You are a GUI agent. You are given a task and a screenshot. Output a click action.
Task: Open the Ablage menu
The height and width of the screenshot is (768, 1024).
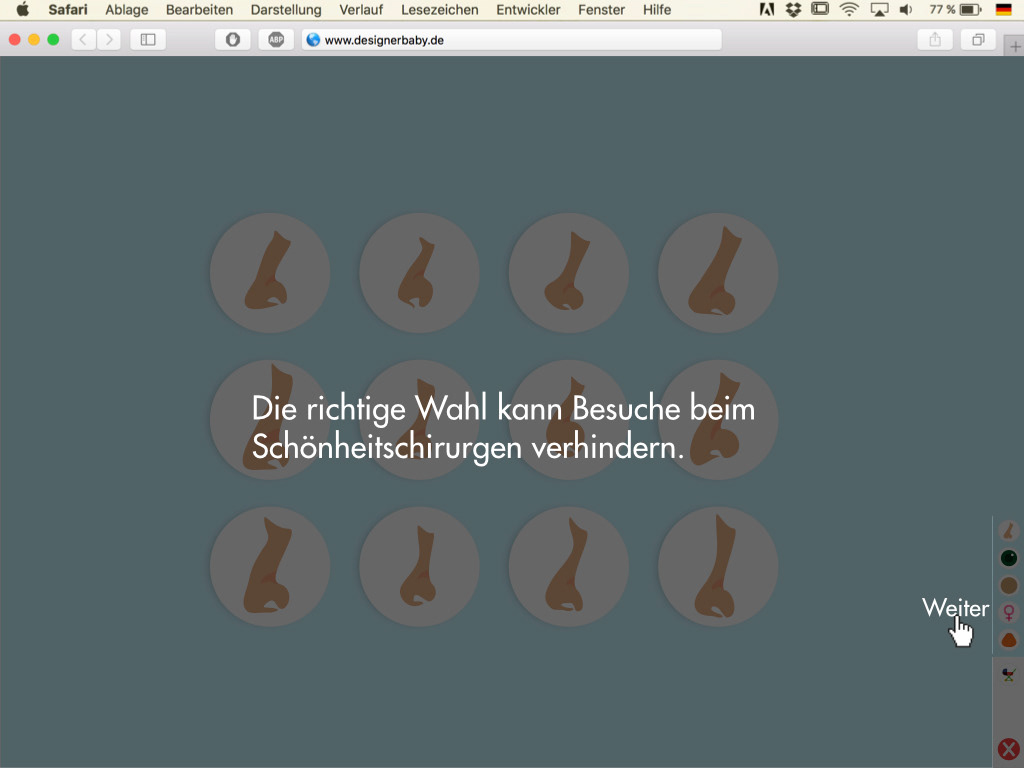pos(127,10)
